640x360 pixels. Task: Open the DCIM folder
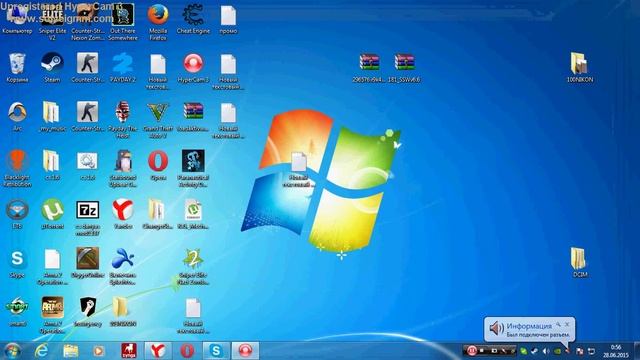point(580,262)
